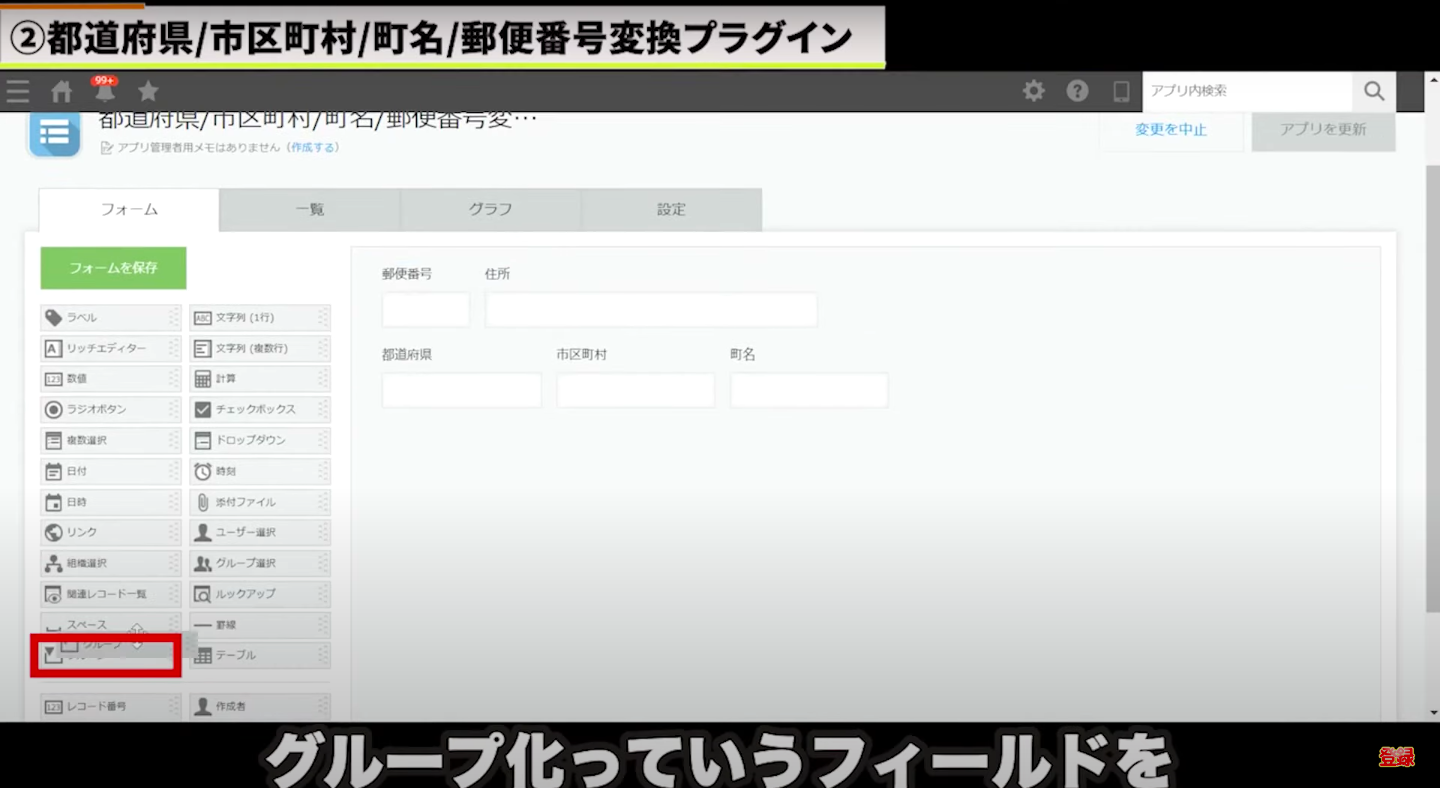Select the チェックボックス field
The height and width of the screenshot is (788, 1440).
pos(259,410)
